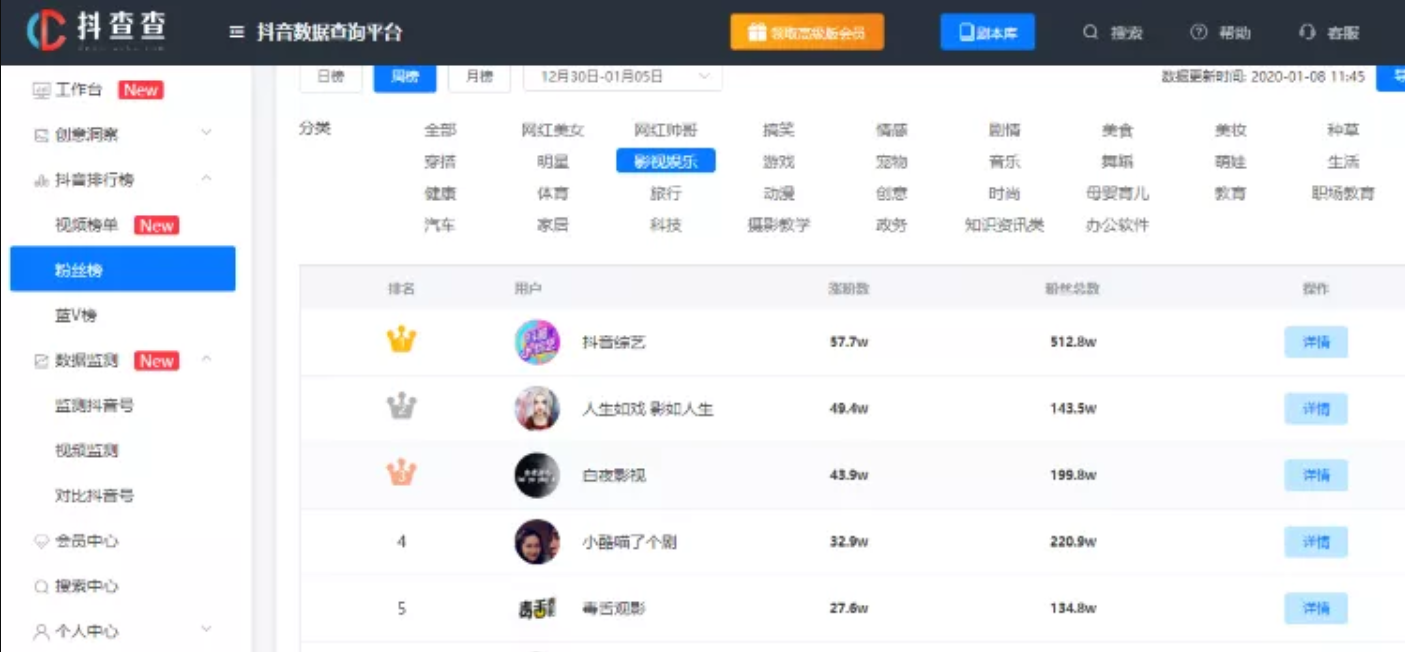Click the gold crown rank icon
This screenshot has height=652, width=1405.
(401, 340)
